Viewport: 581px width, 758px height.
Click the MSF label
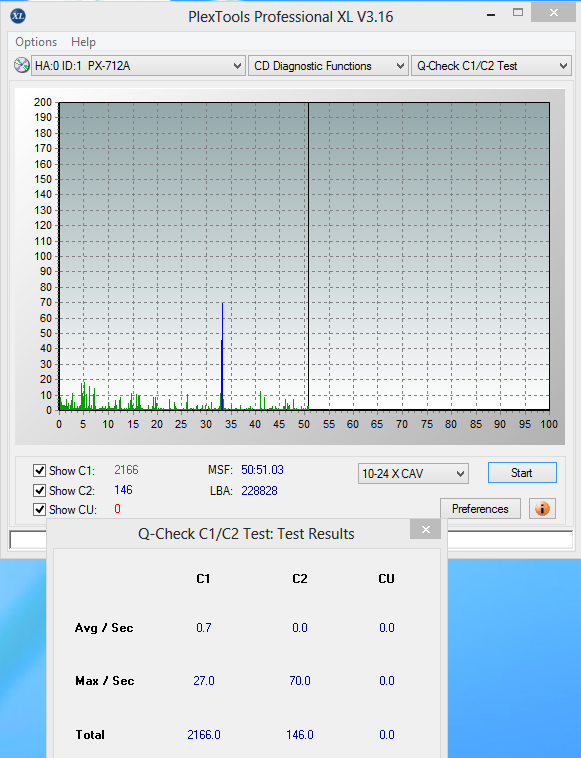pos(220,470)
